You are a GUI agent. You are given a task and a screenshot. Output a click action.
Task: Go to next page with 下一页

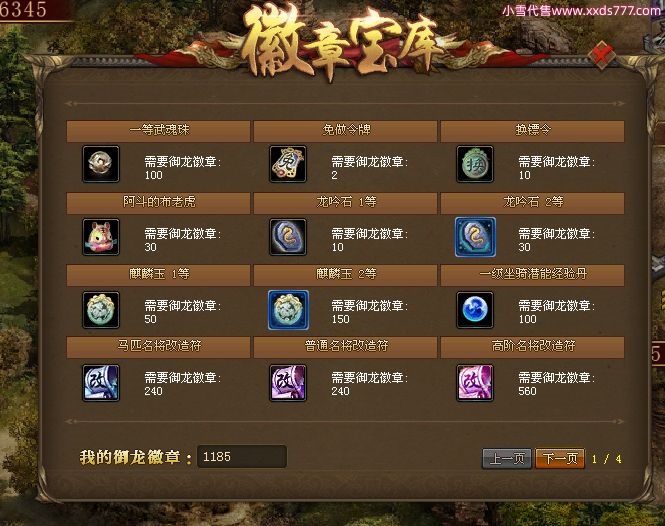(560, 458)
